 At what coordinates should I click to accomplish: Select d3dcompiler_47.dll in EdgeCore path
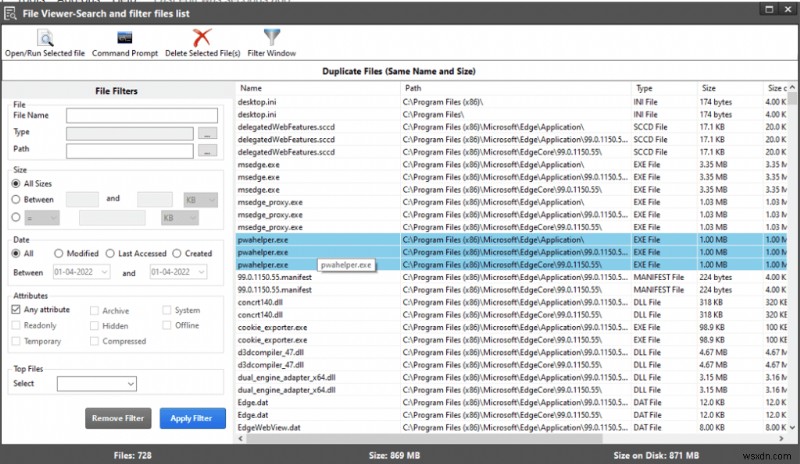pyautogui.click(x=512, y=365)
